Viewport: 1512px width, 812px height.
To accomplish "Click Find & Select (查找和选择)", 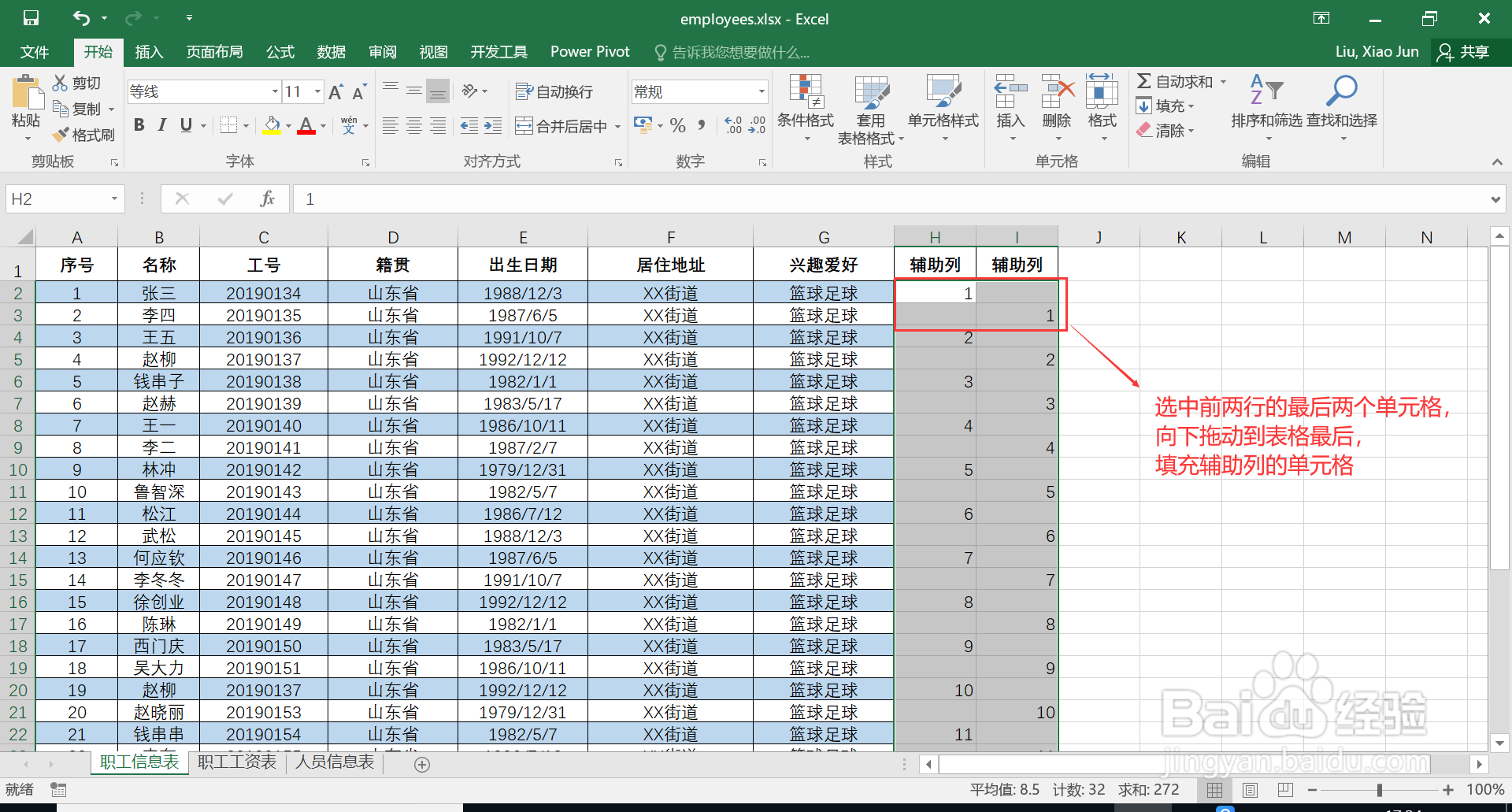I will [x=1343, y=110].
